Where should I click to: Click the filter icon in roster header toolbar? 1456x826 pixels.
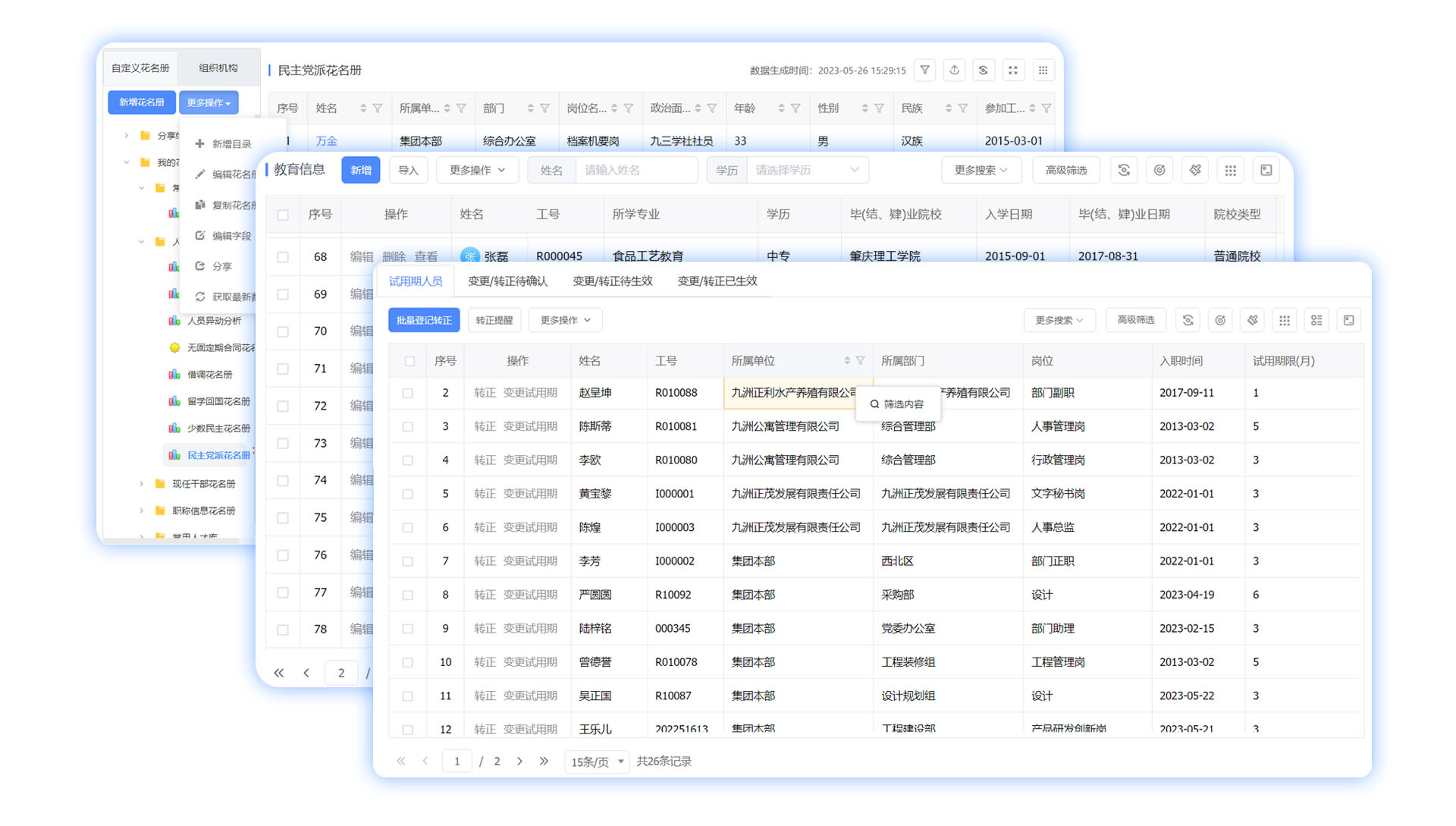click(924, 71)
